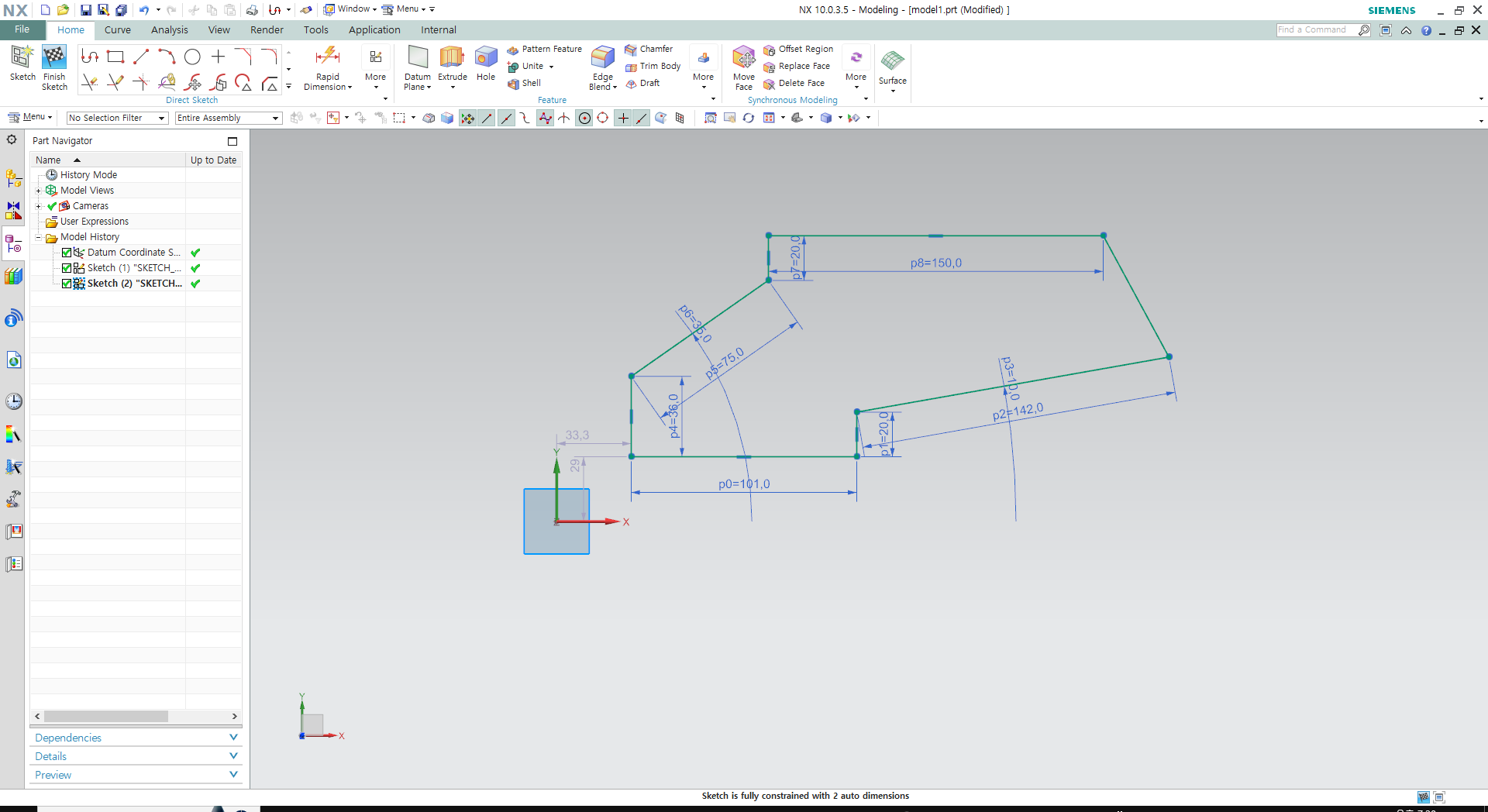Click the p0=101,0 dimension label

(744, 484)
